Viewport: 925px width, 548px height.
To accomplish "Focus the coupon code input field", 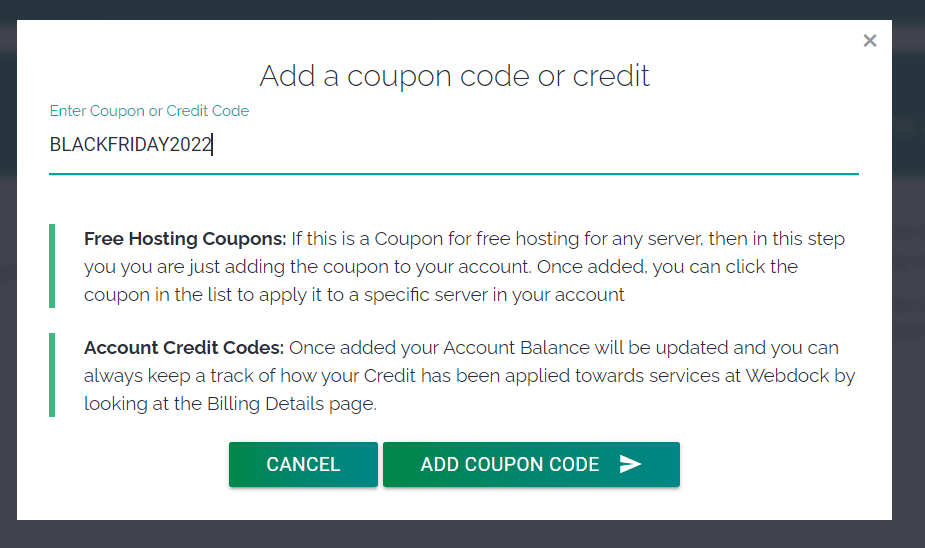I will (500, 145).
